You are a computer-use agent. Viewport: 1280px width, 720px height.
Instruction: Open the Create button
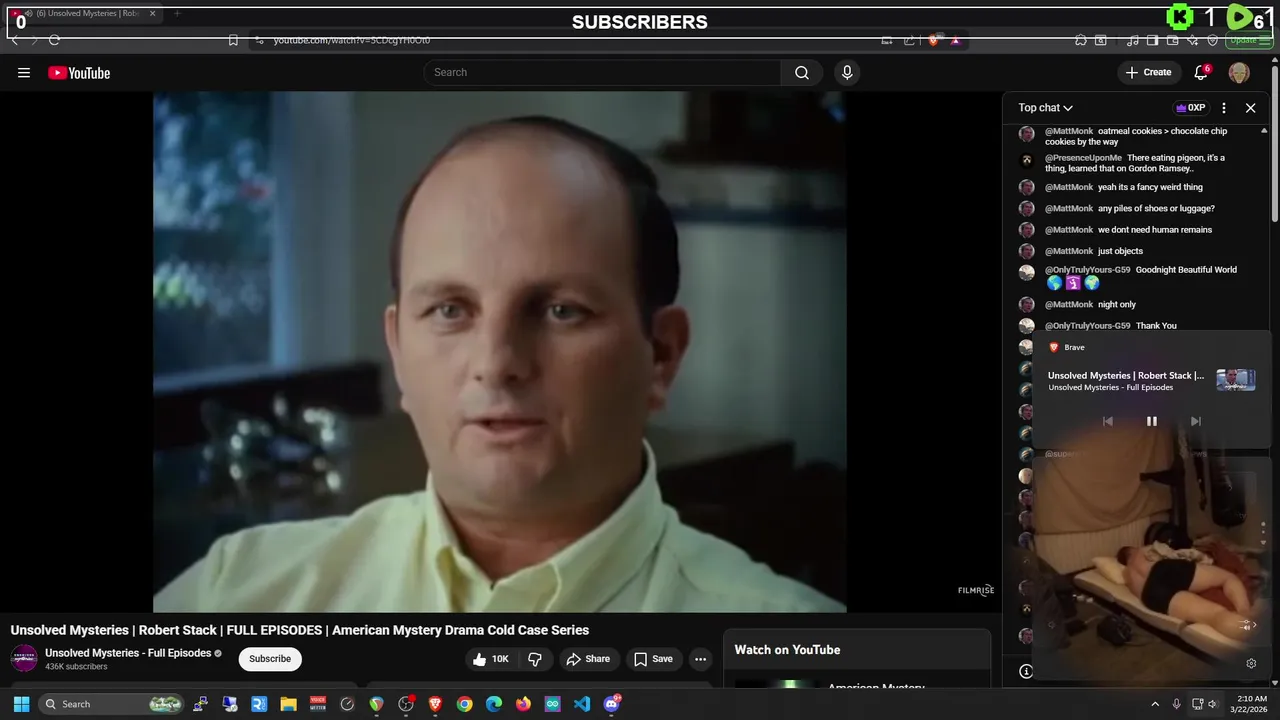[1148, 72]
